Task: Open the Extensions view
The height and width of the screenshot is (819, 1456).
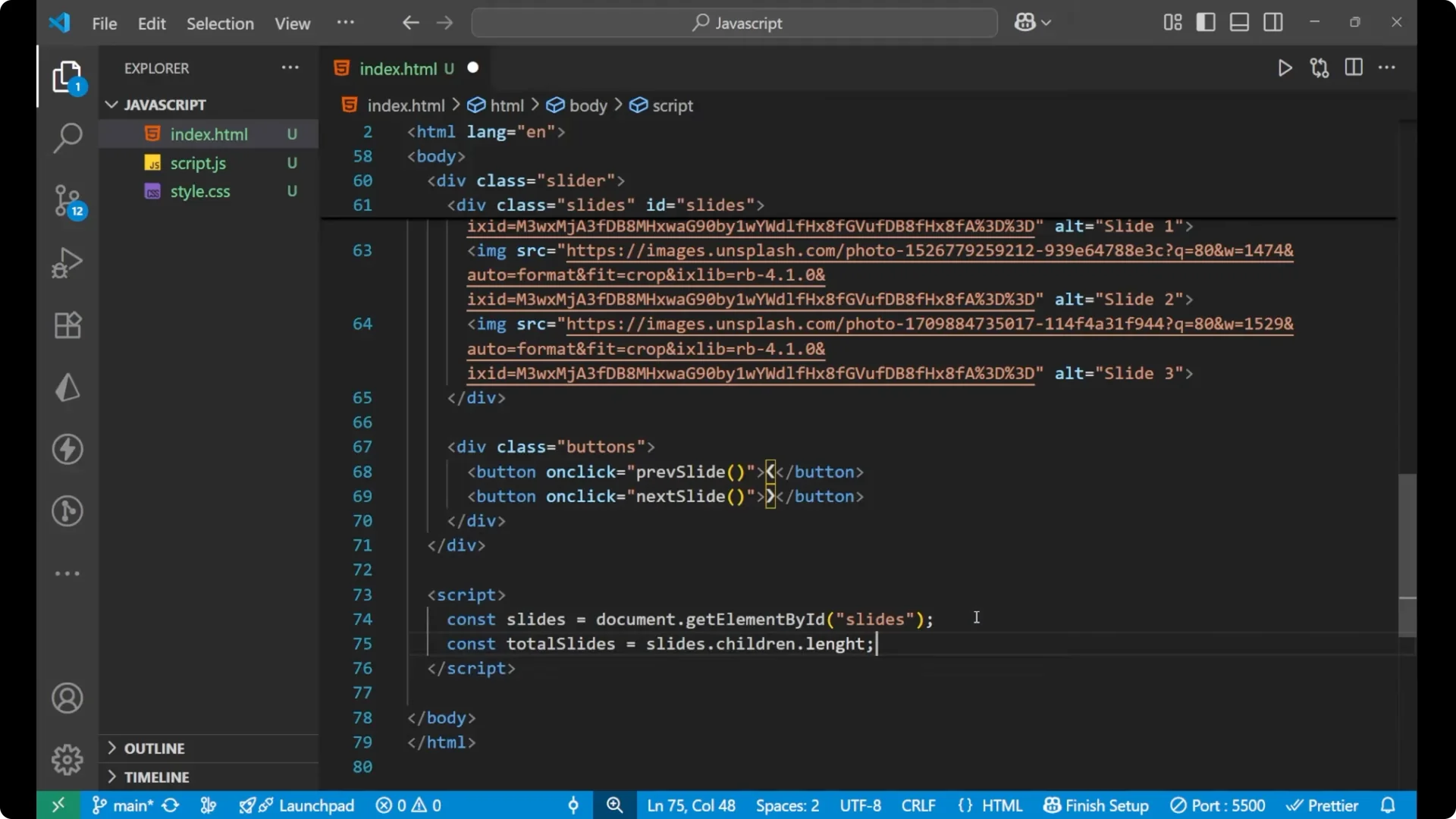Action: (67, 325)
